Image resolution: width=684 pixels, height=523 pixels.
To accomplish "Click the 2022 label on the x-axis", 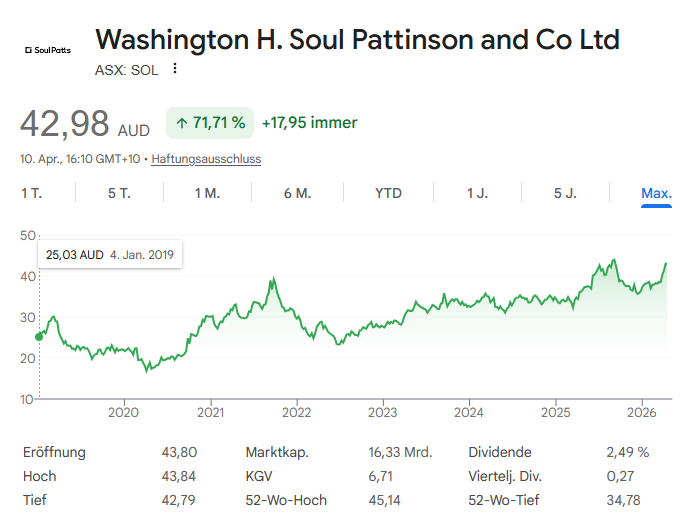I will click(x=296, y=411).
